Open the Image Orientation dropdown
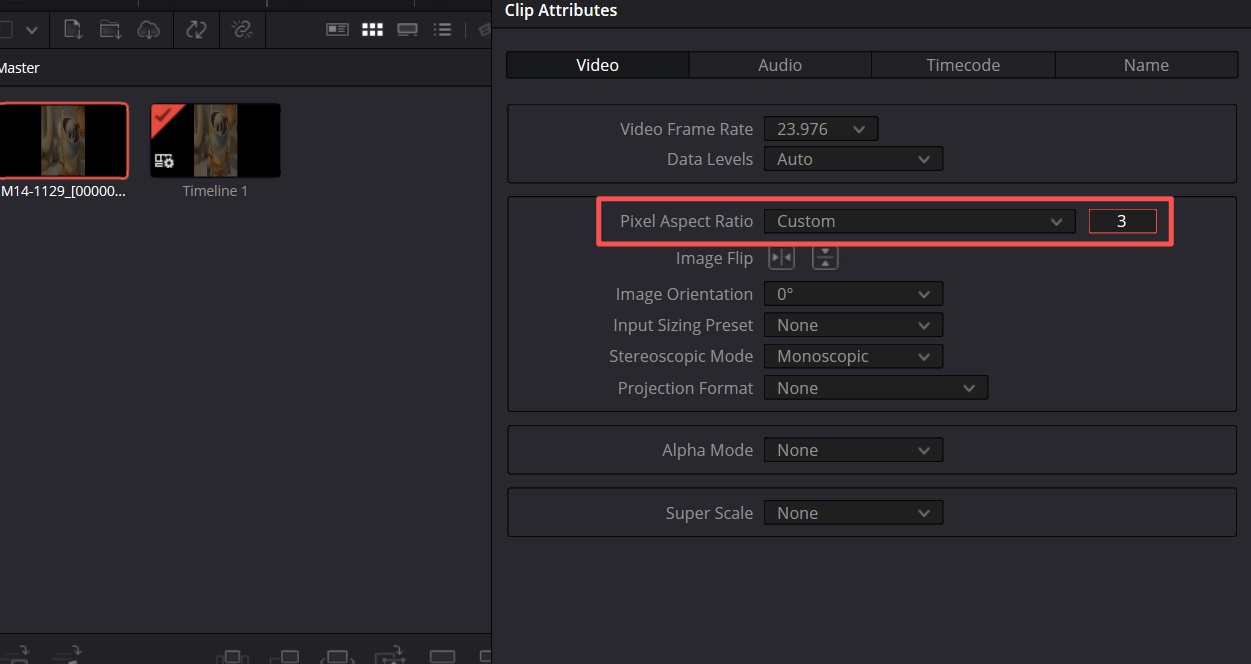This screenshot has height=664, width=1251. coord(853,294)
